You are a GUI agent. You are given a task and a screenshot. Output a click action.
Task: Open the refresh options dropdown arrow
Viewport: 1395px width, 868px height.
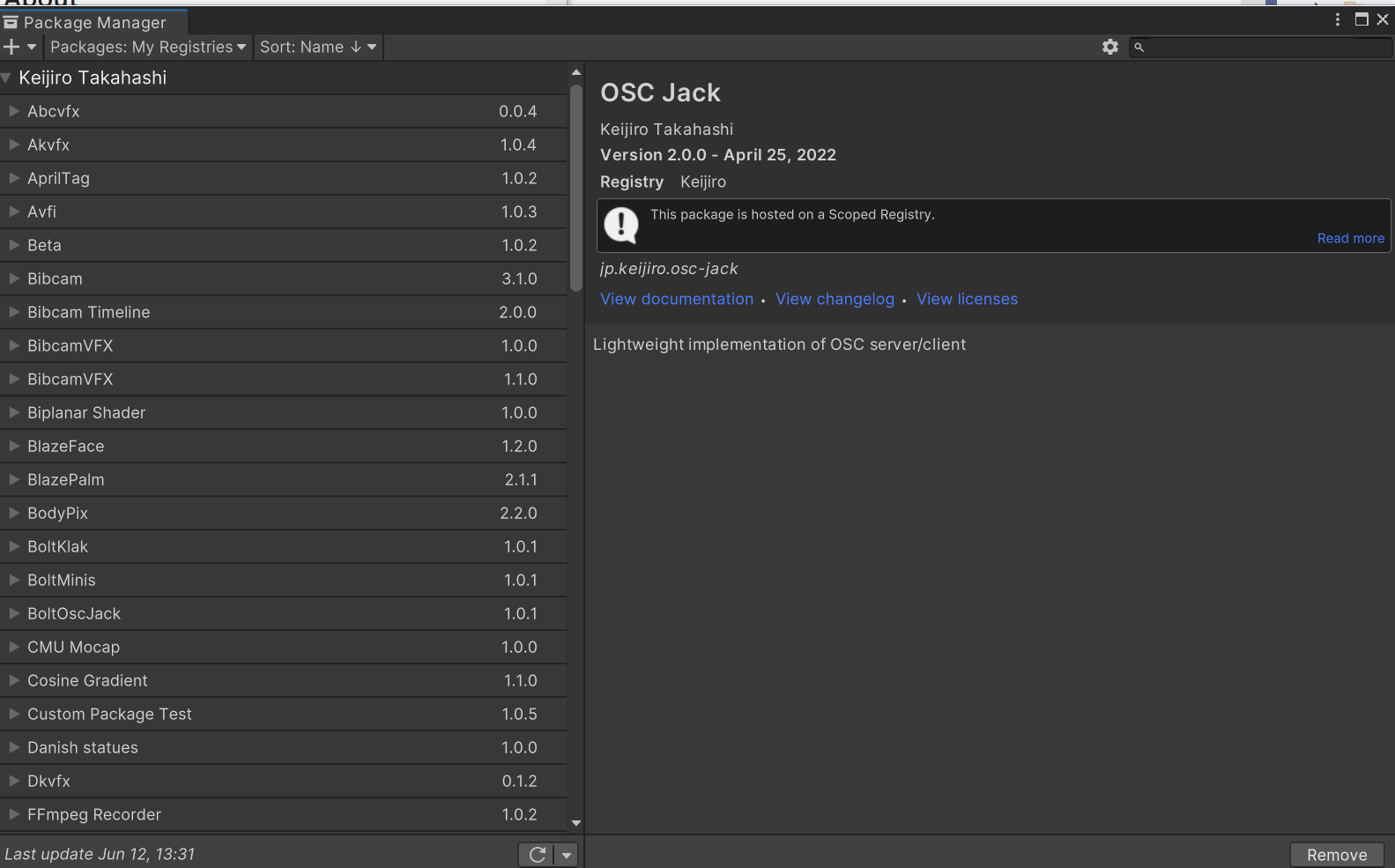(567, 854)
